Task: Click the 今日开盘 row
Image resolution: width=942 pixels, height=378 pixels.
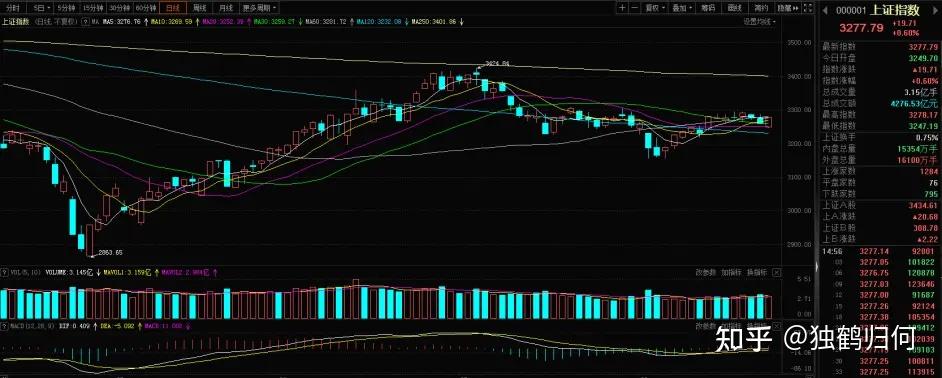Action: [x=880, y=58]
